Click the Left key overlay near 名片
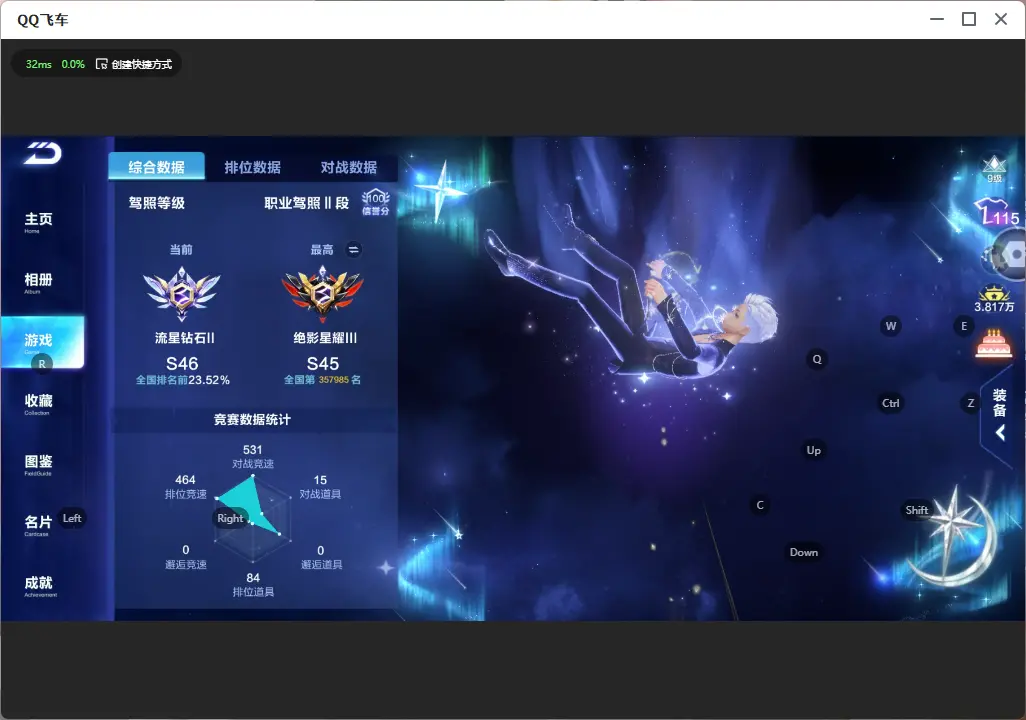Image resolution: width=1026 pixels, height=720 pixels. (72, 518)
